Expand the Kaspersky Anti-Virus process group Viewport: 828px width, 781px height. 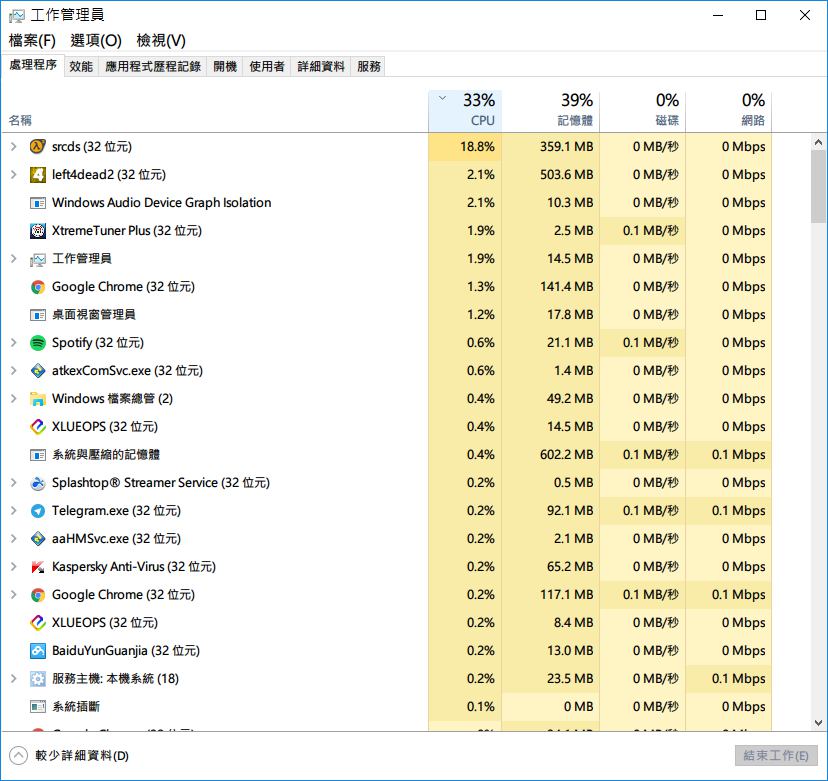[14, 567]
